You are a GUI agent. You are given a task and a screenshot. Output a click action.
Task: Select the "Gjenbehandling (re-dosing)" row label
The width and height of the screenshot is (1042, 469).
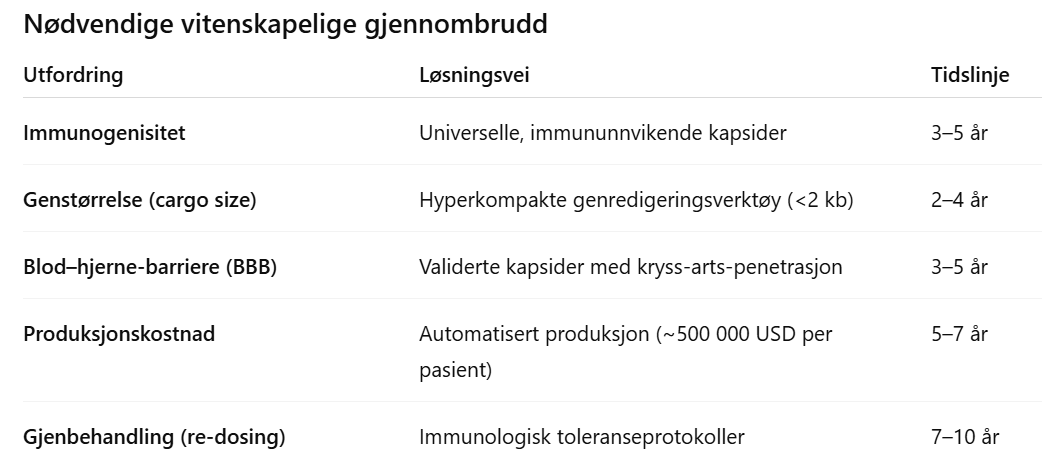click(154, 436)
